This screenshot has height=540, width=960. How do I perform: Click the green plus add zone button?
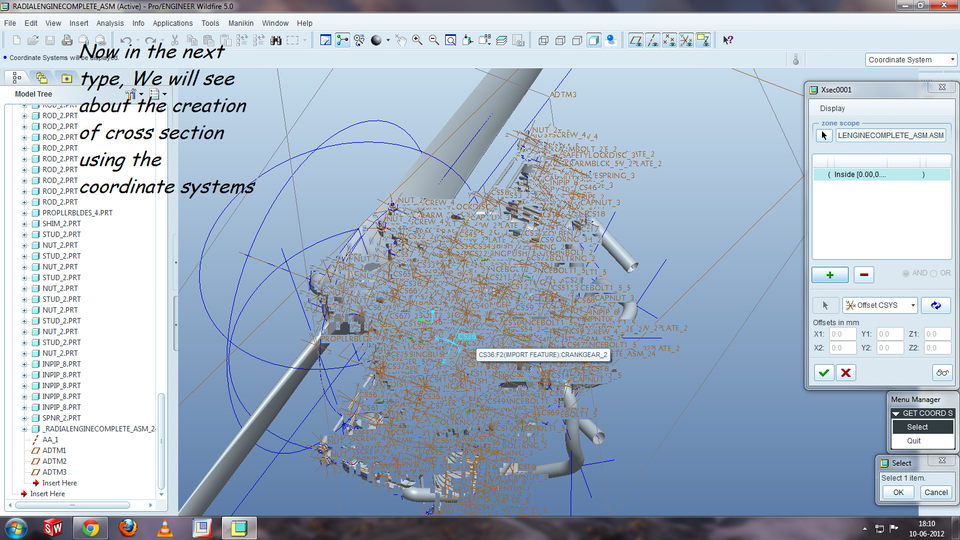click(829, 274)
